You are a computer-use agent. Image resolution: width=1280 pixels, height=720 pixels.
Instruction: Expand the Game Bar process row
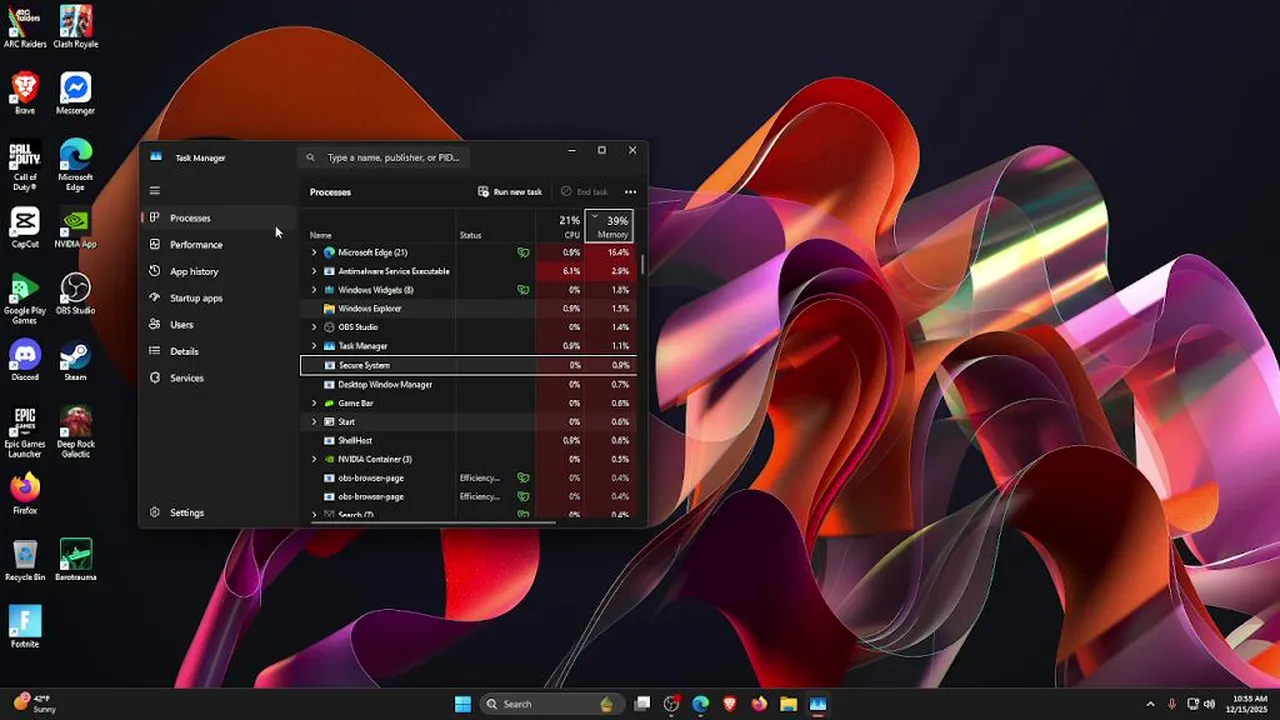coord(314,403)
